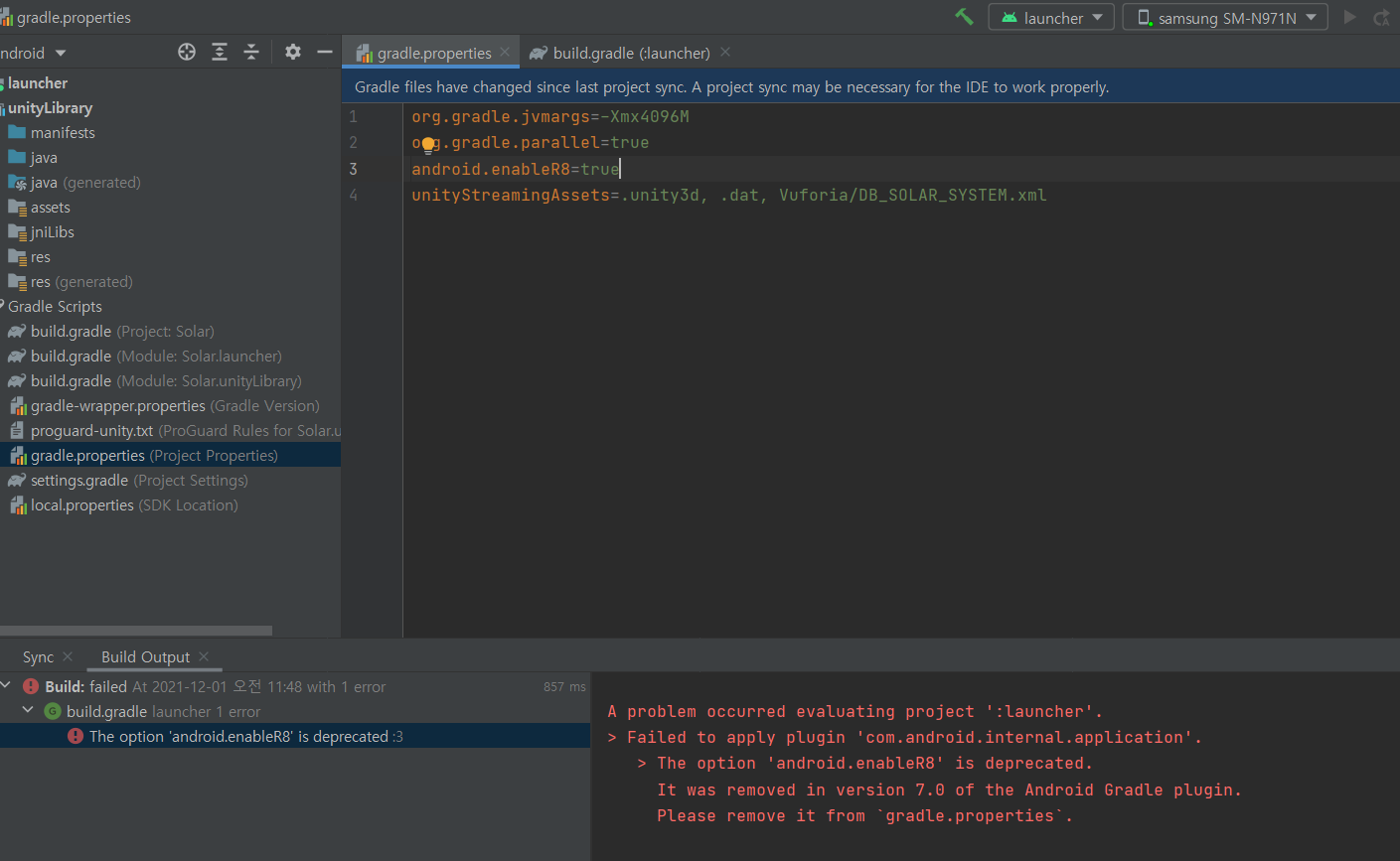This screenshot has height=861, width=1400.
Task: Click the unityStreamingAssets line in editor
Action: click(729, 195)
